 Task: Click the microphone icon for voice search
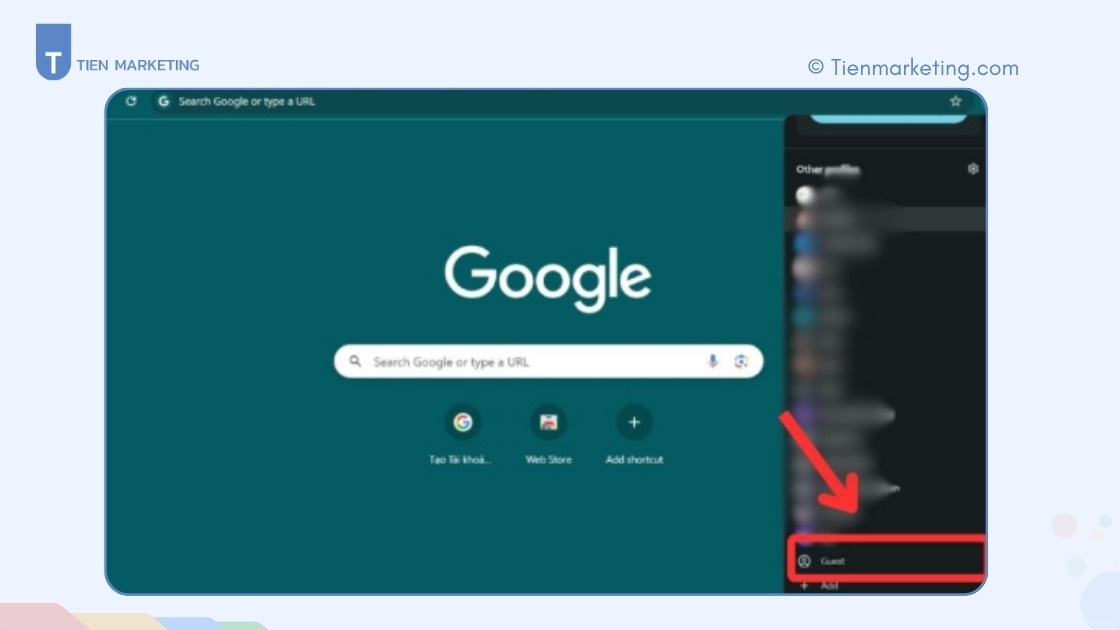click(x=711, y=361)
